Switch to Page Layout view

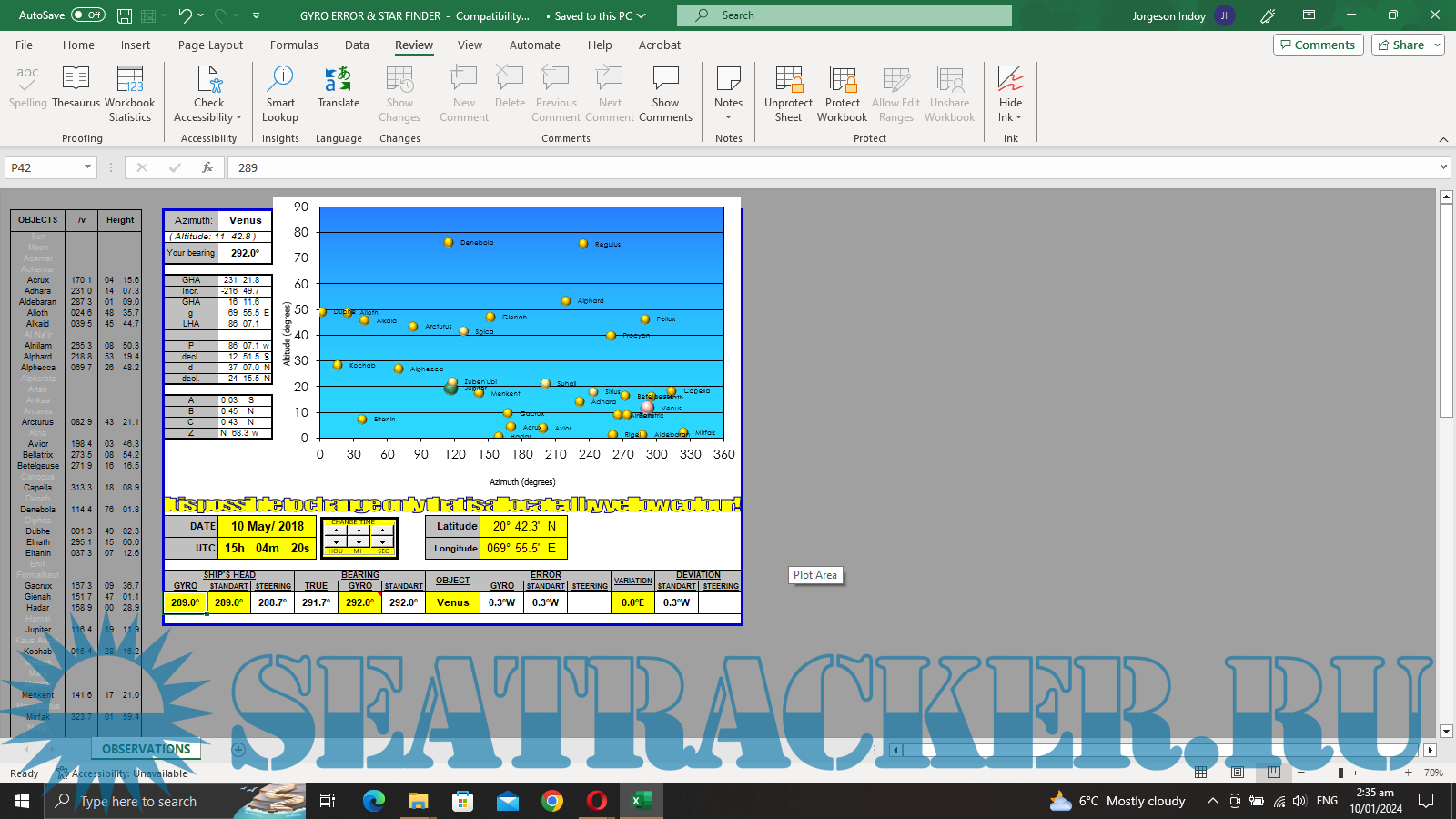[x=1238, y=773]
